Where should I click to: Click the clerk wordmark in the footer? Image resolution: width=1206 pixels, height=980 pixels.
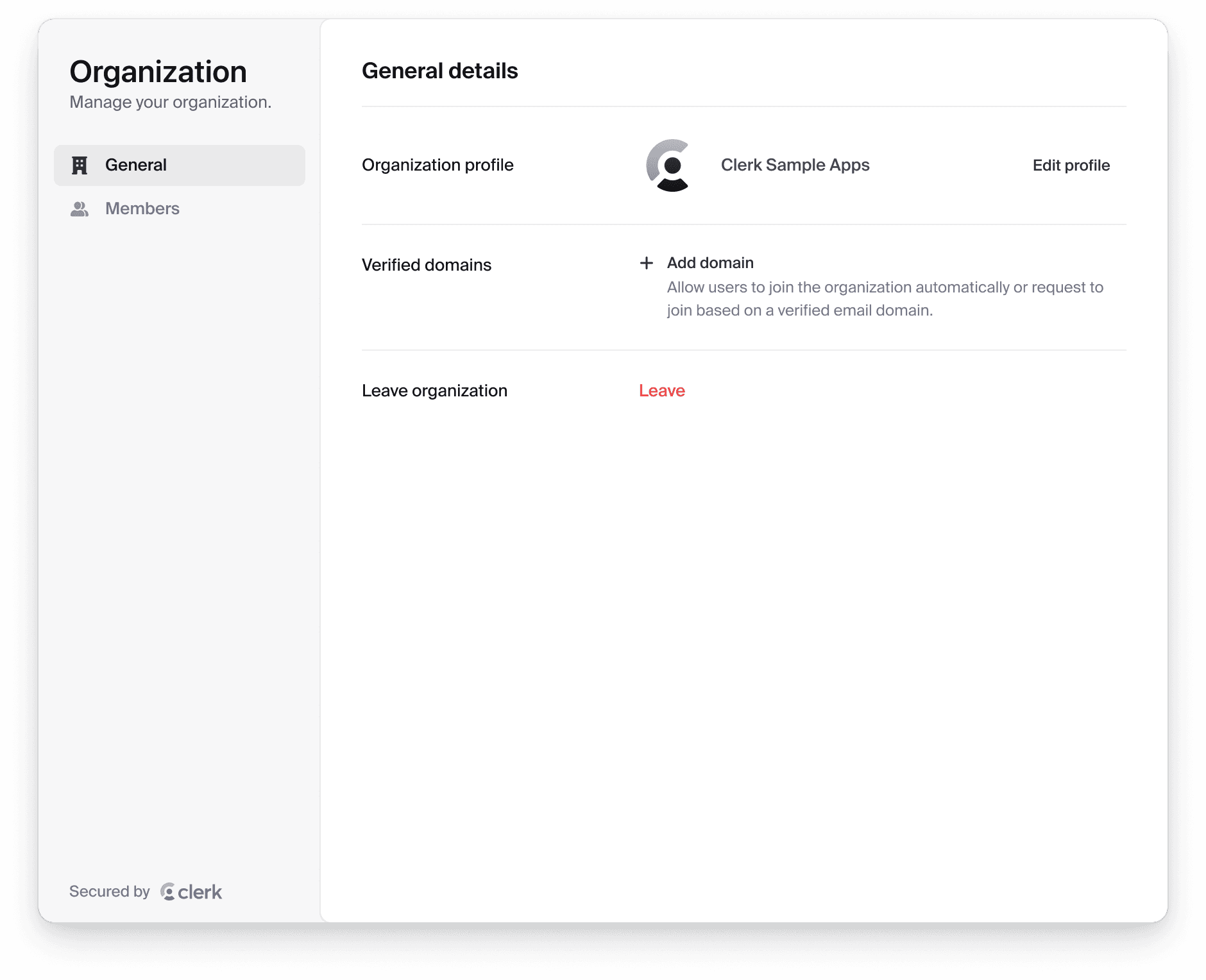(x=200, y=891)
